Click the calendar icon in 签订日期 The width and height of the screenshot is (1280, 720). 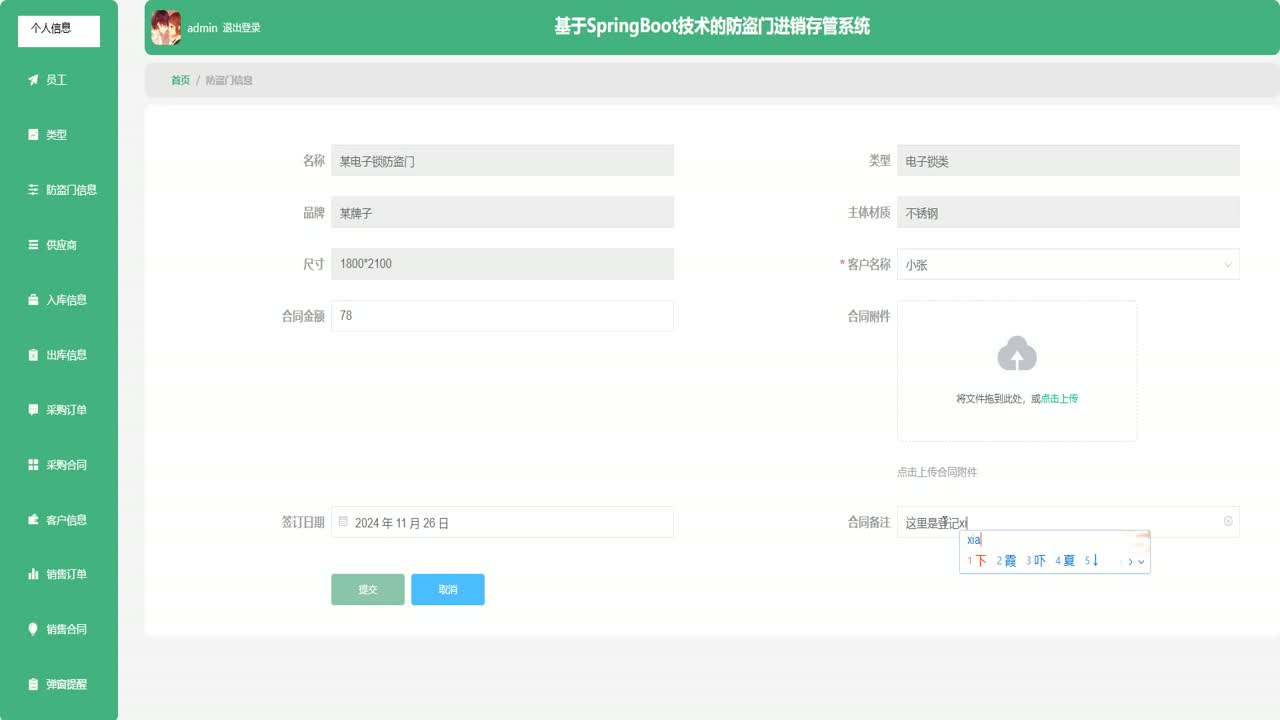point(343,522)
